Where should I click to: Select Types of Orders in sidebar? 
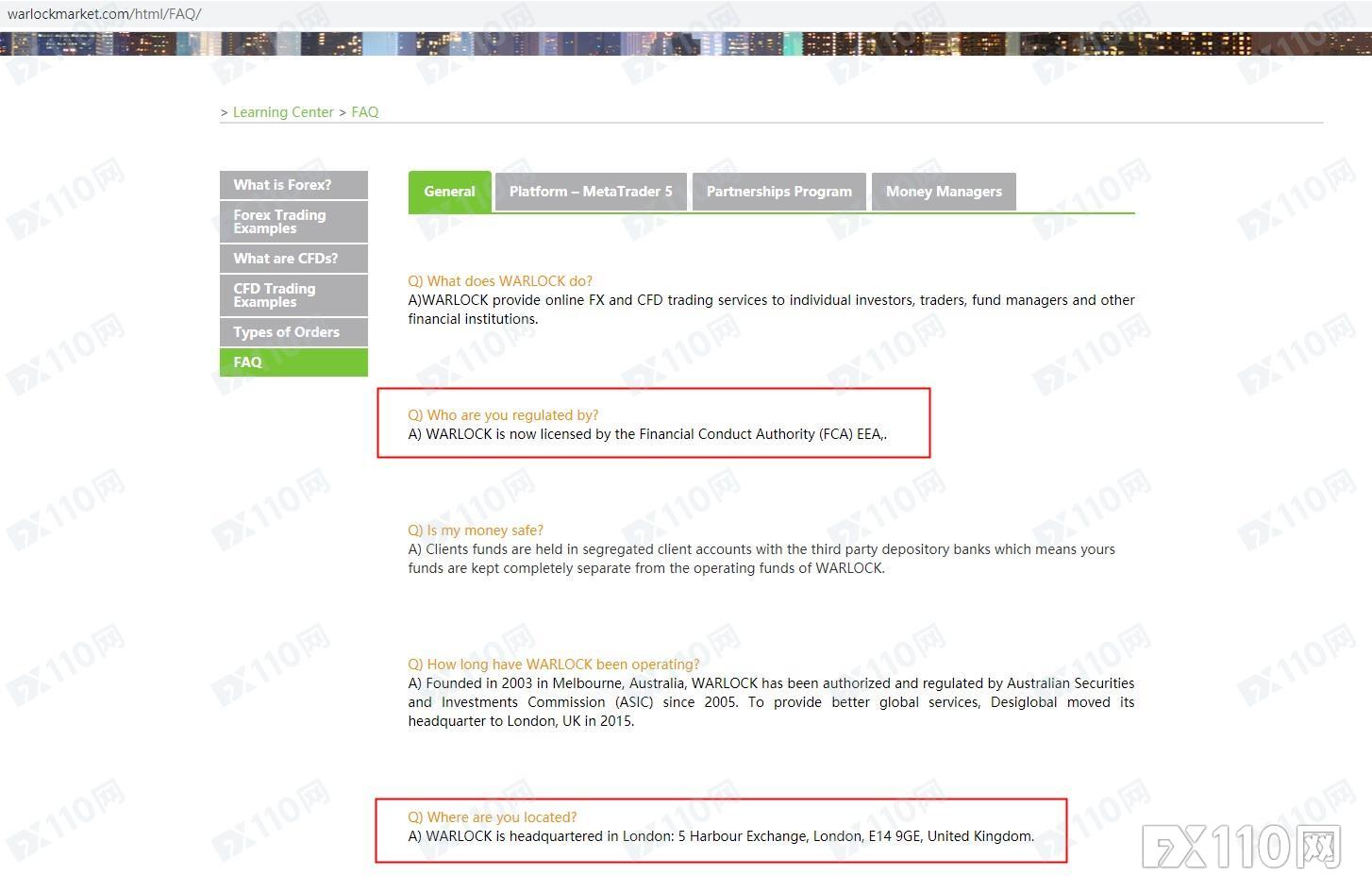point(293,332)
